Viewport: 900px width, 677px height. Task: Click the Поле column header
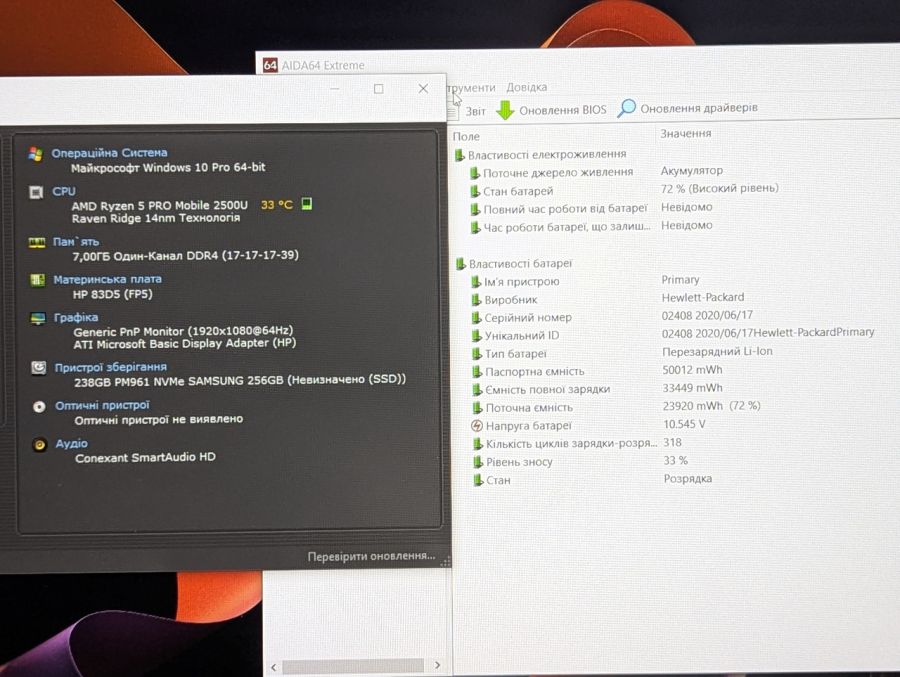click(x=466, y=137)
